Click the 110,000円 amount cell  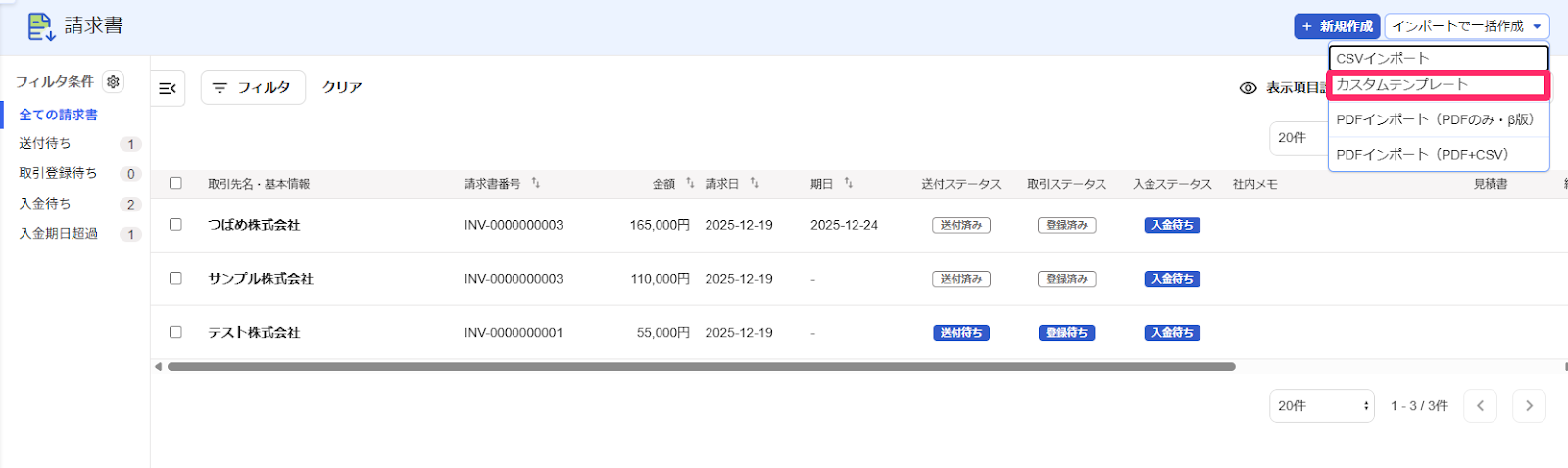pyautogui.click(x=660, y=279)
